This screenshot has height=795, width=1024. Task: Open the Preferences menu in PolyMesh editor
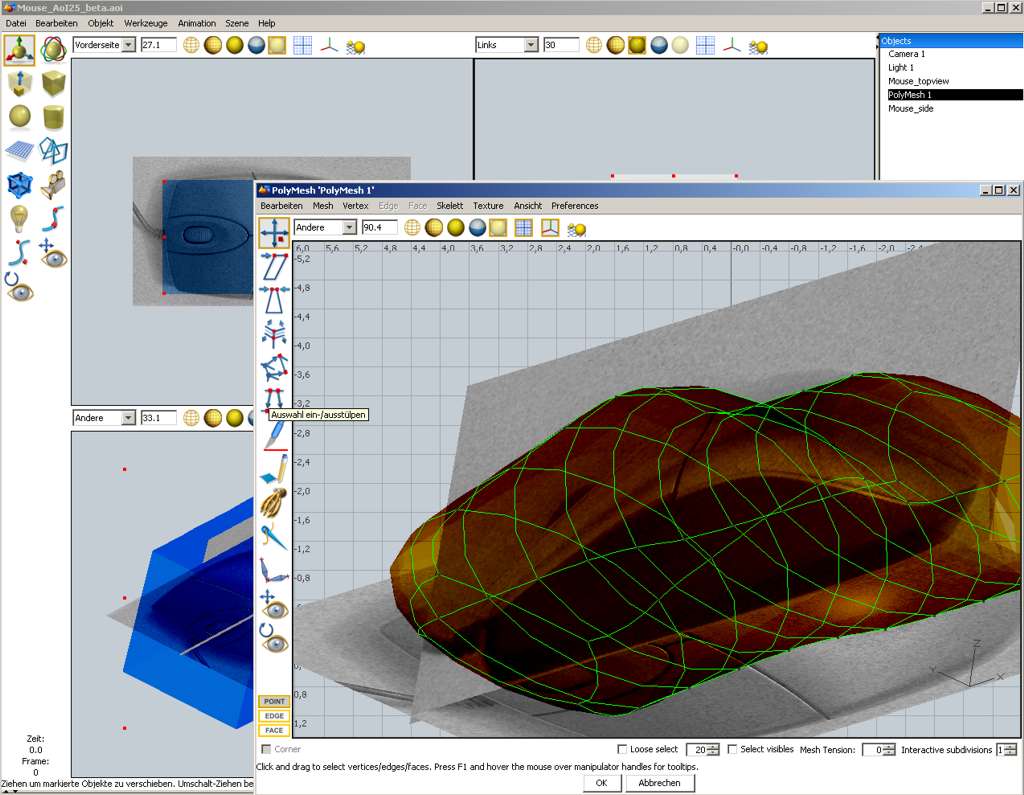click(x=575, y=206)
